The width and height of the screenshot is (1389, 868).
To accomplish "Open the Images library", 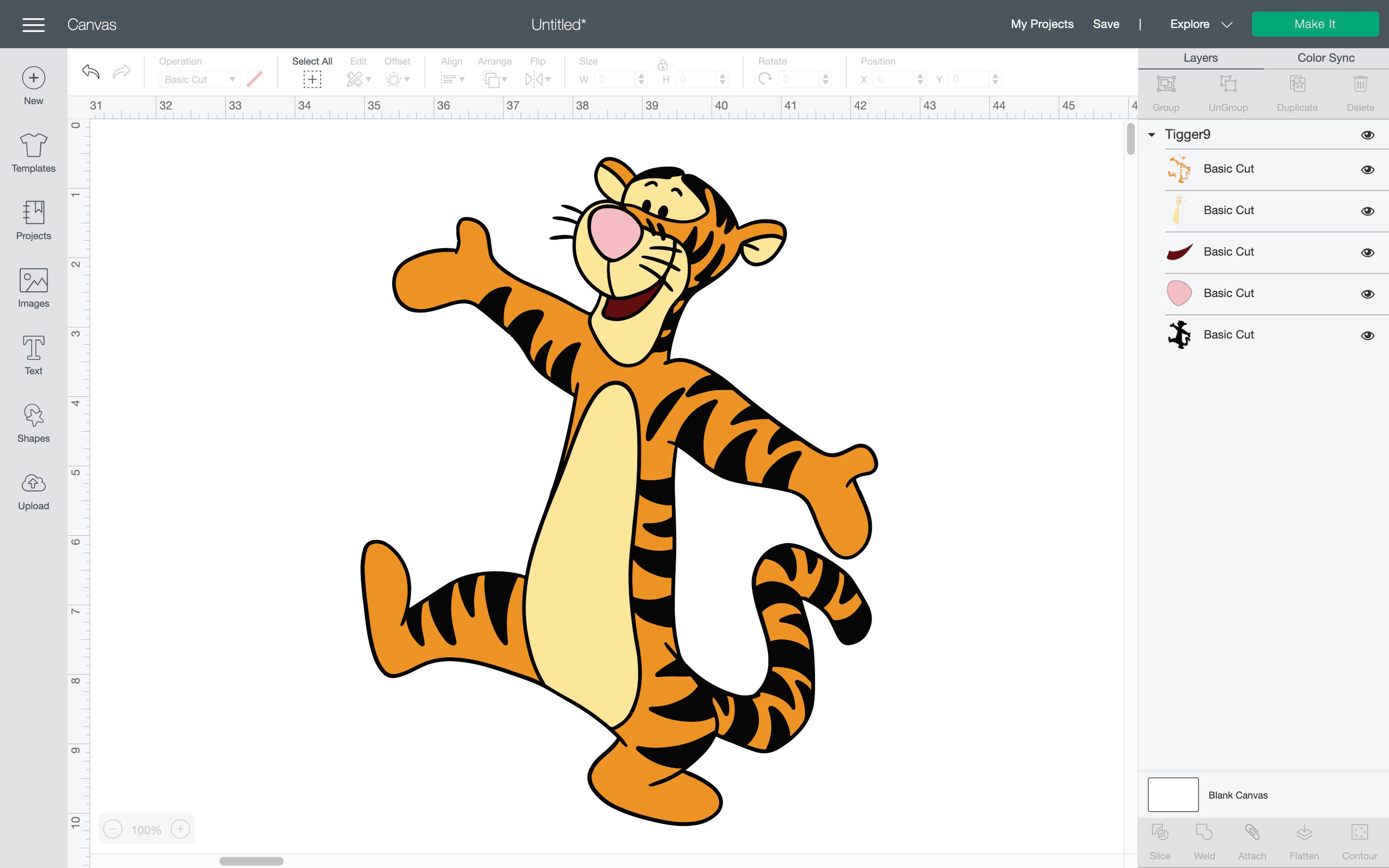I will [x=33, y=288].
